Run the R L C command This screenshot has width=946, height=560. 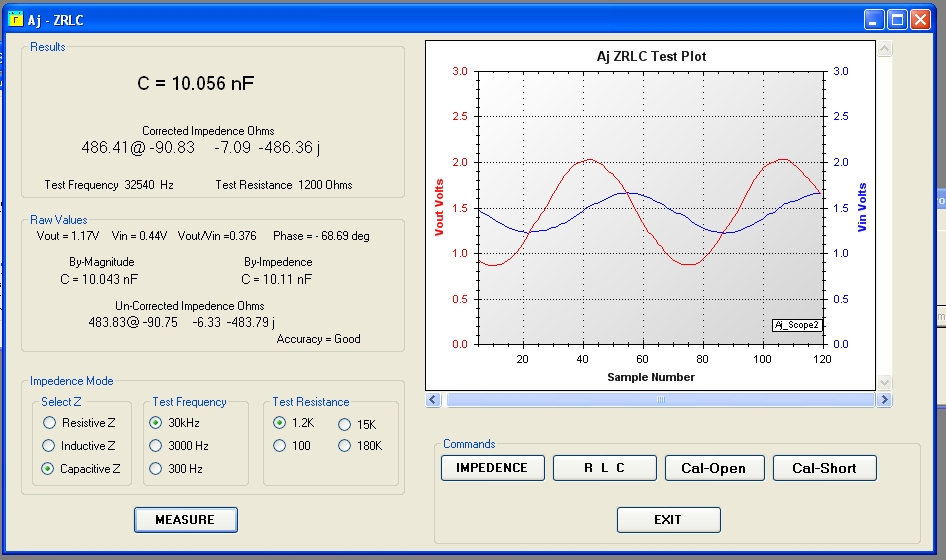click(x=605, y=468)
